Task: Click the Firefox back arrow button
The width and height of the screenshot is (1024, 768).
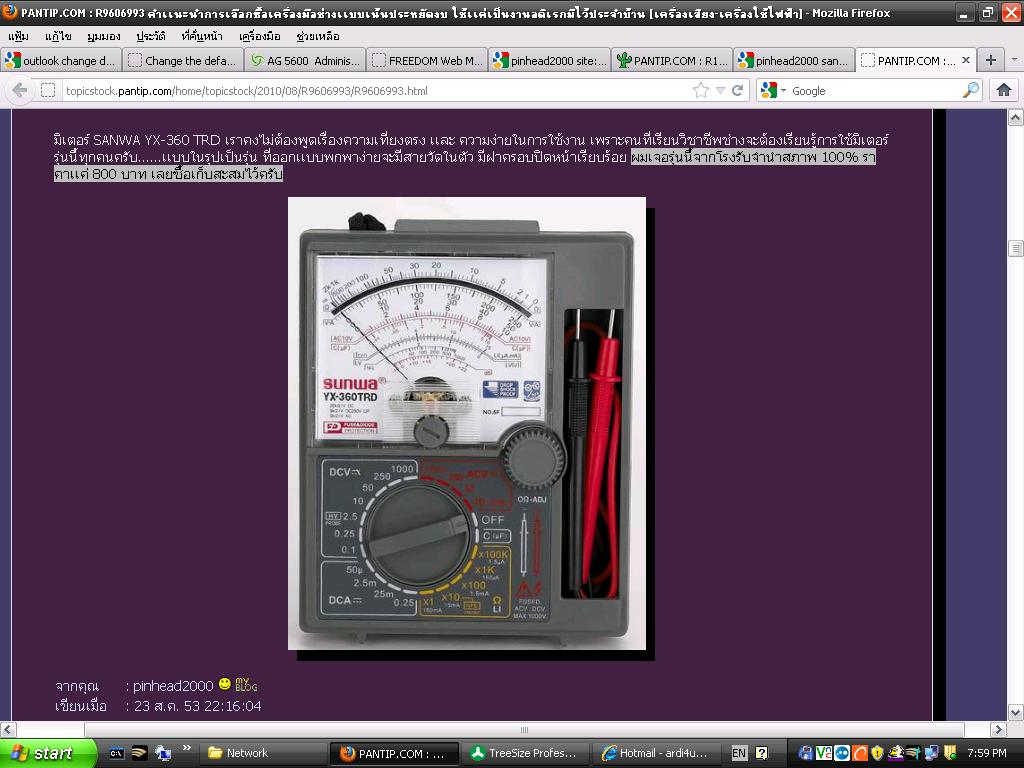Action: click(20, 90)
